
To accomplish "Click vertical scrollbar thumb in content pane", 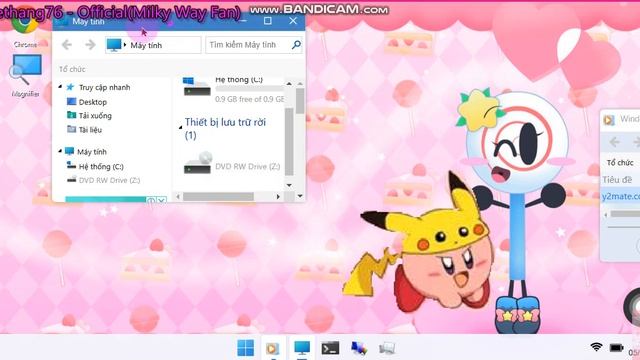I will pos(289,141).
